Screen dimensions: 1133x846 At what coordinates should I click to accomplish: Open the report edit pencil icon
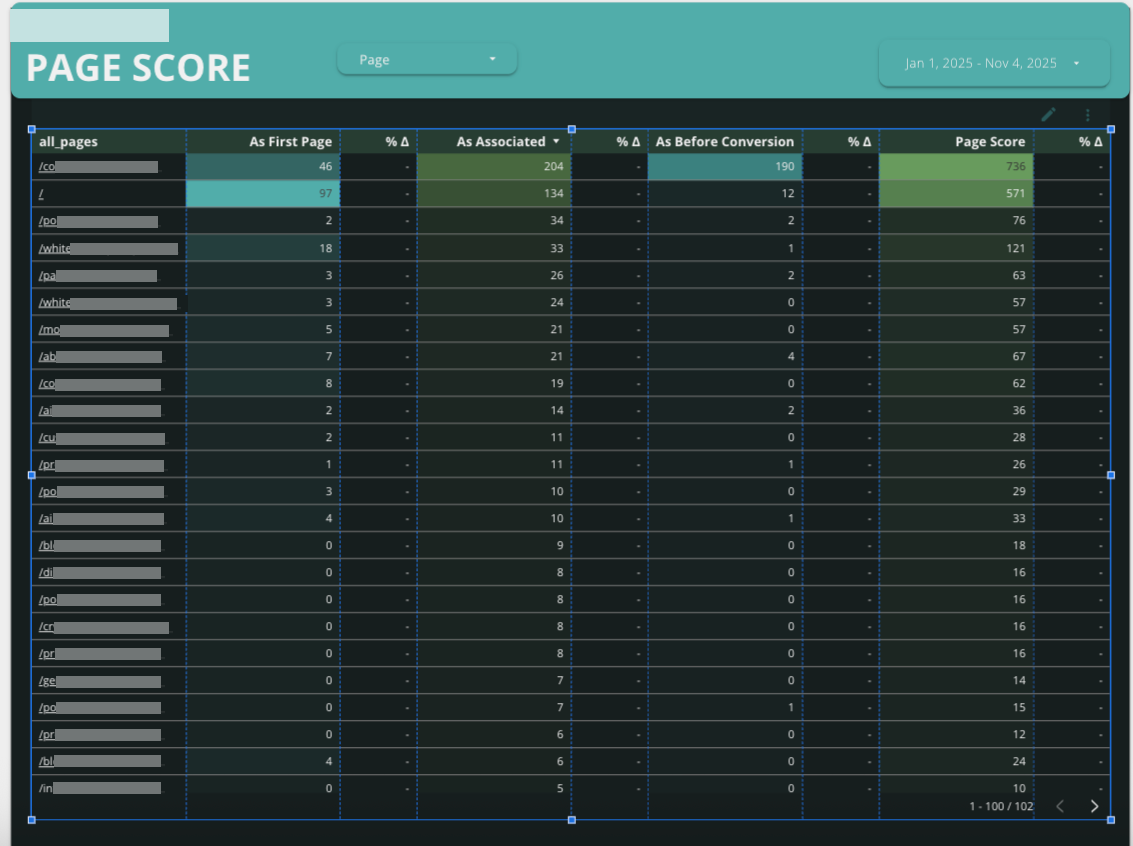[1048, 114]
